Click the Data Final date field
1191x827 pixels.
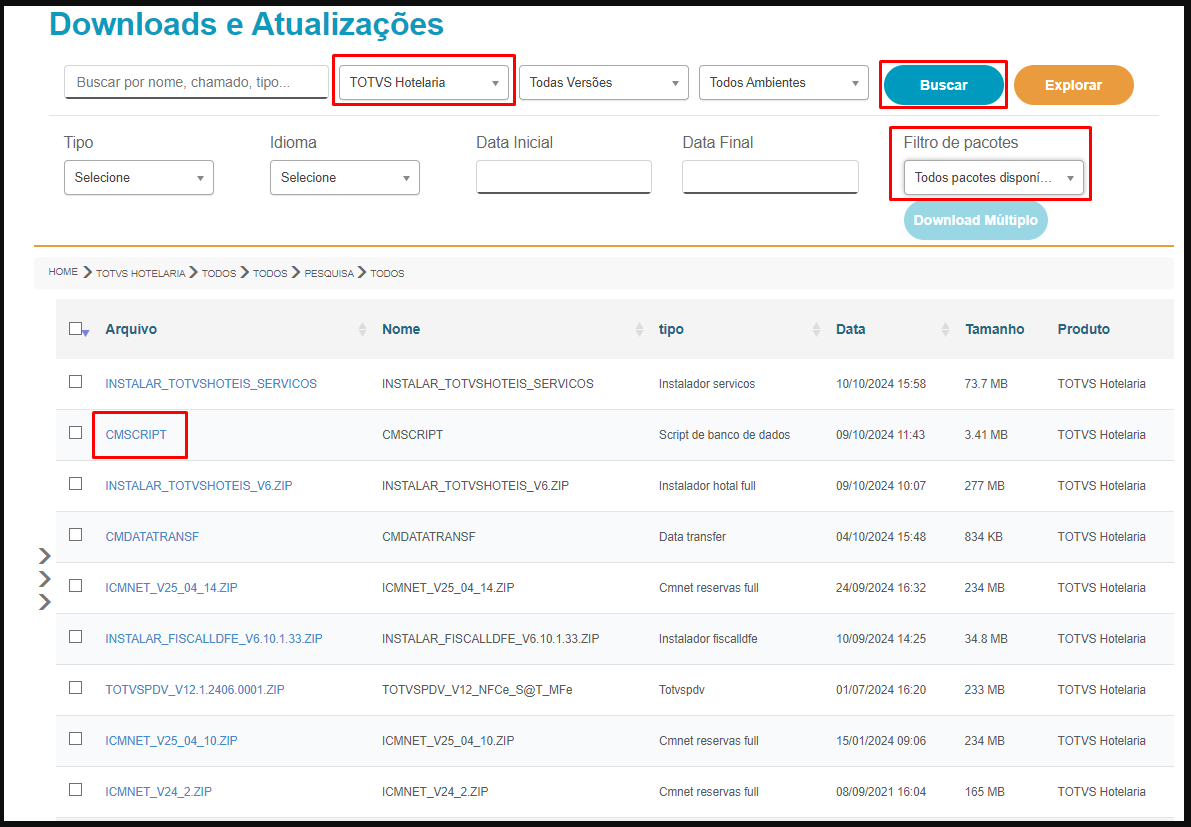(770, 177)
